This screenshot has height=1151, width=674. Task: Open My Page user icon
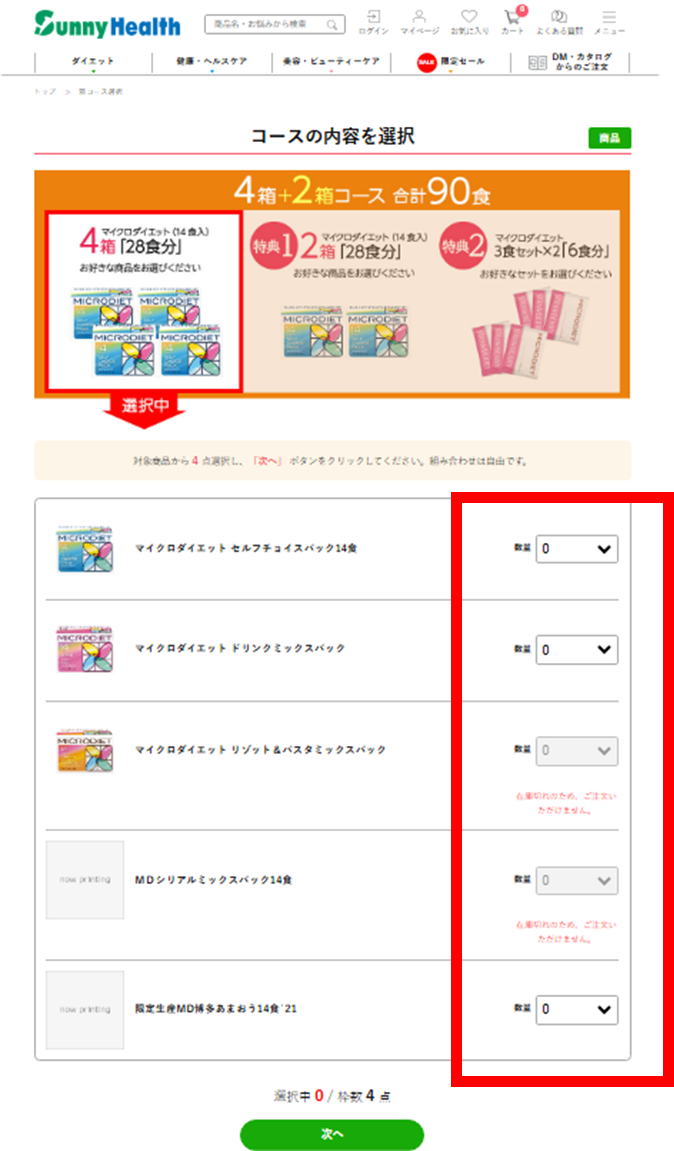point(419,22)
